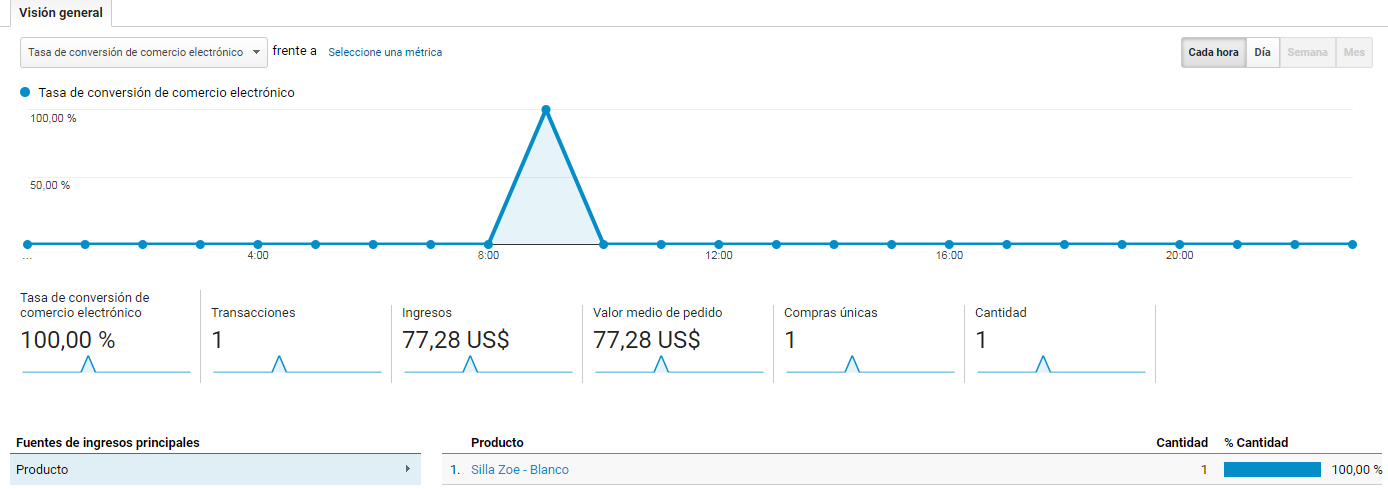Click the chart data point at 8:00
Screen dimensions: 1388x489
[x=488, y=244]
